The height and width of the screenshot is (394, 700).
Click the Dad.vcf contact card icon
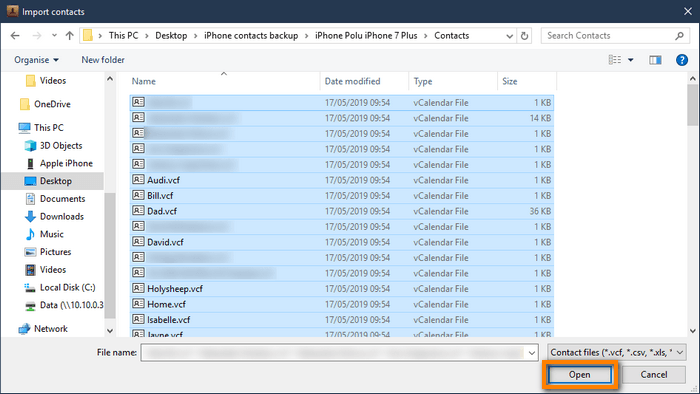coord(138,211)
